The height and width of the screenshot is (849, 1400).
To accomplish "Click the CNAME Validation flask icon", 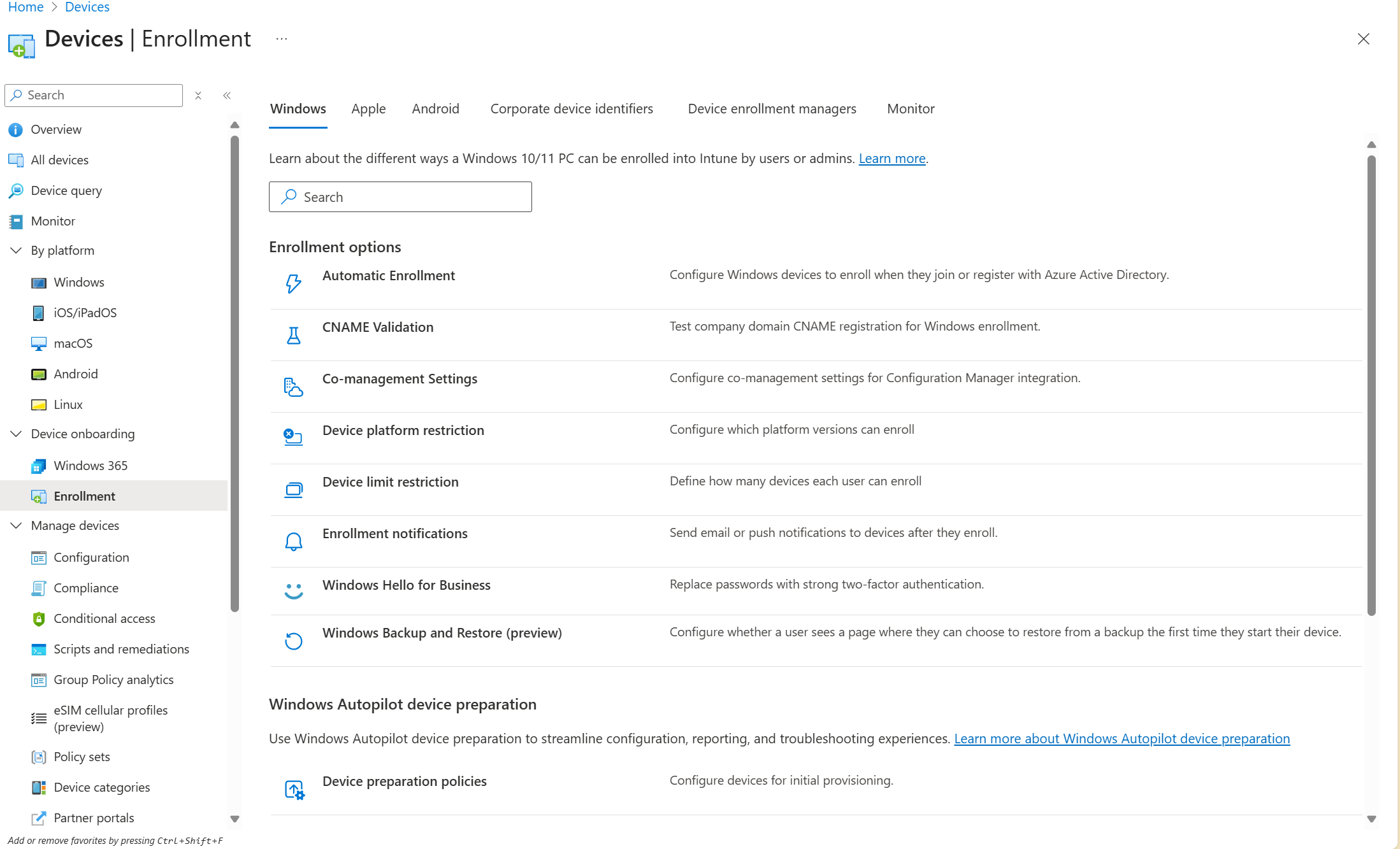I will (x=293, y=335).
